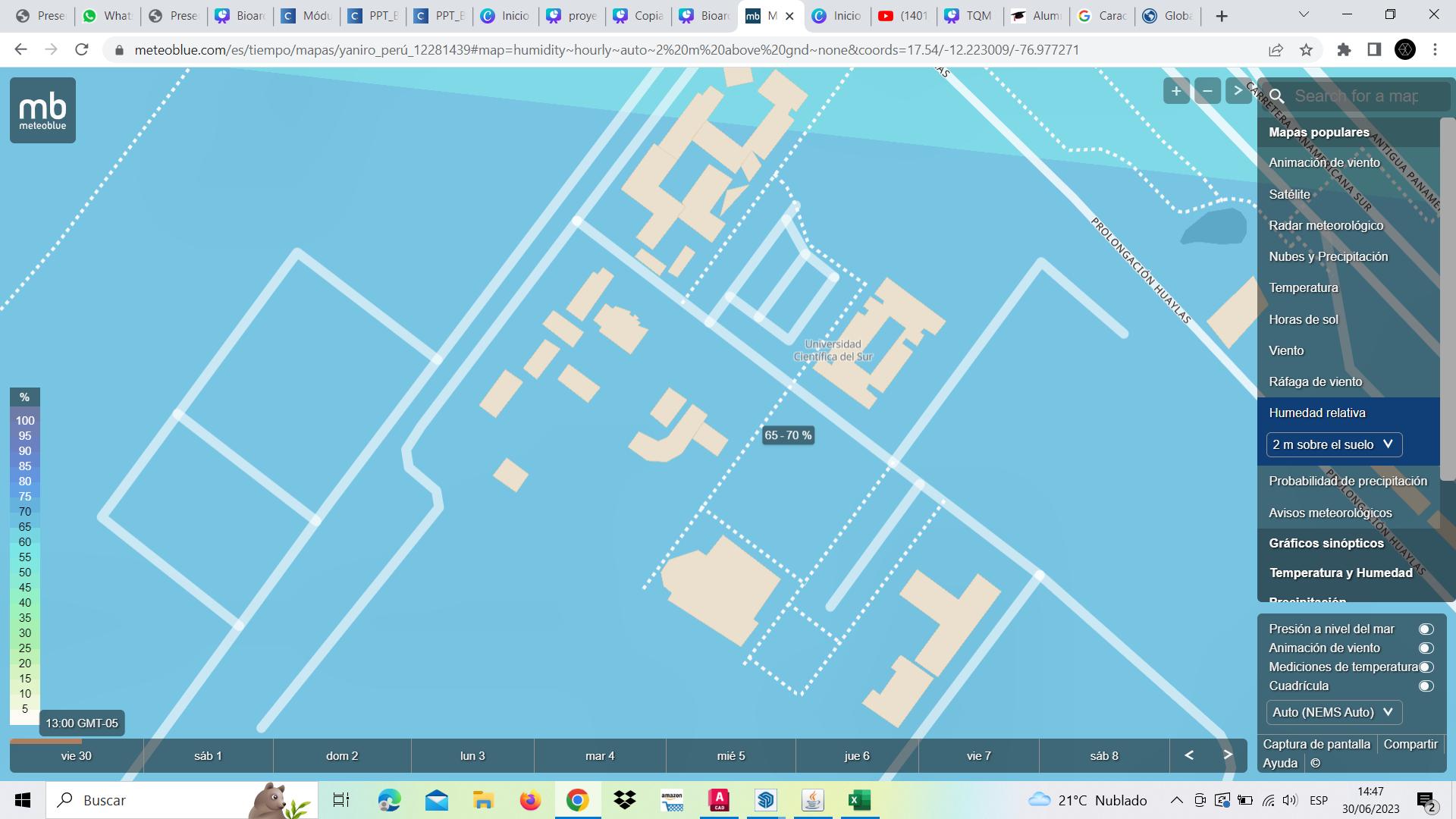1456x819 pixels.
Task: Bookmark this page with star icon
Action: click(x=1306, y=50)
